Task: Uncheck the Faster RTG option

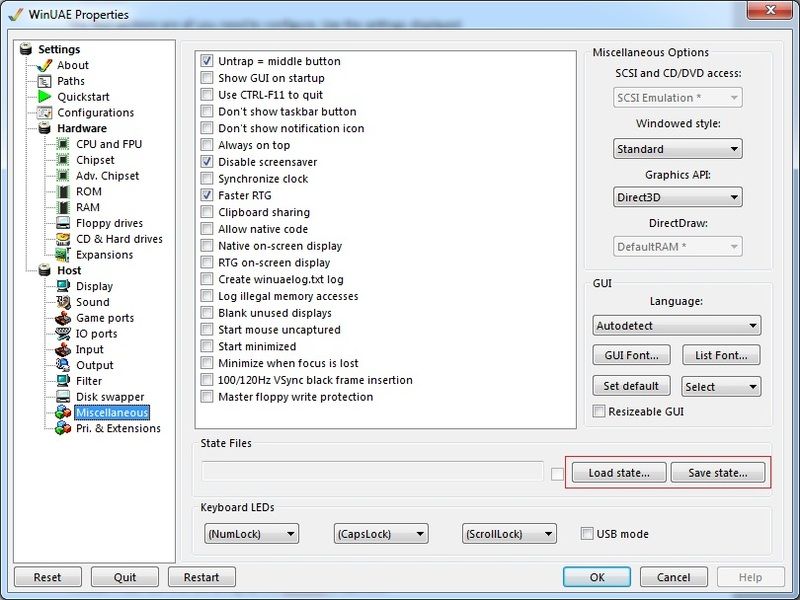Action: click(x=207, y=195)
